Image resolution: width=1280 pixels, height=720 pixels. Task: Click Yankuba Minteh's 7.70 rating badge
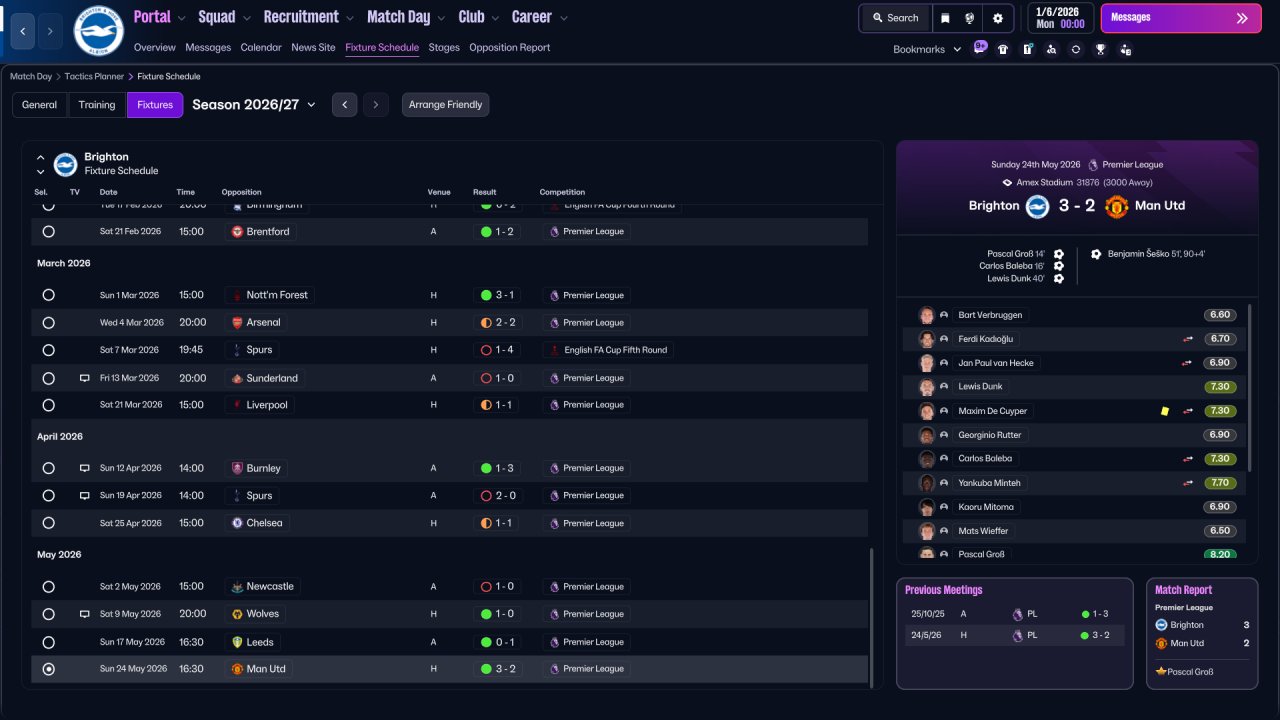[x=1220, y=483]
